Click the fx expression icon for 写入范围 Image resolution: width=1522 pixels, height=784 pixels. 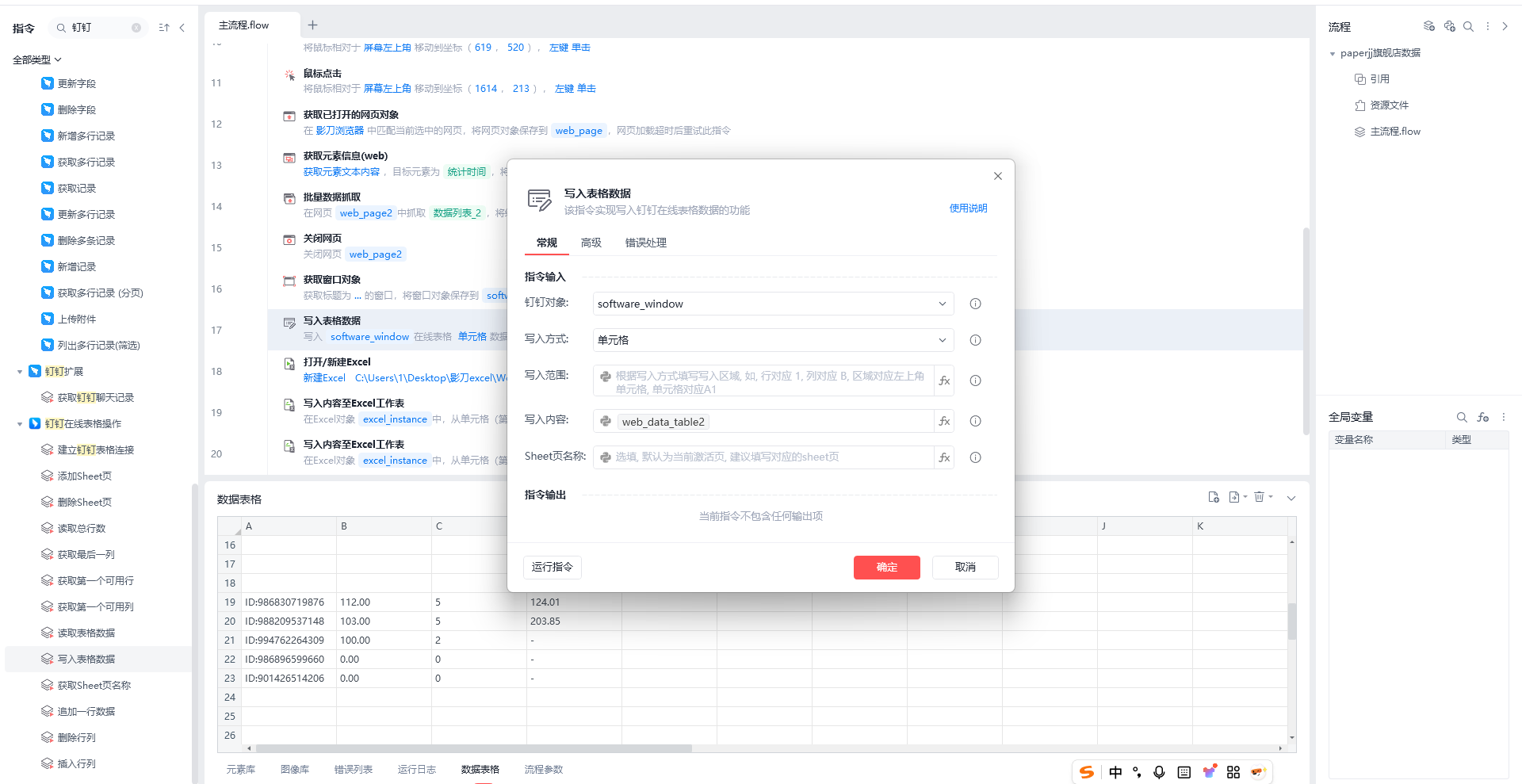tap(944, 381)
